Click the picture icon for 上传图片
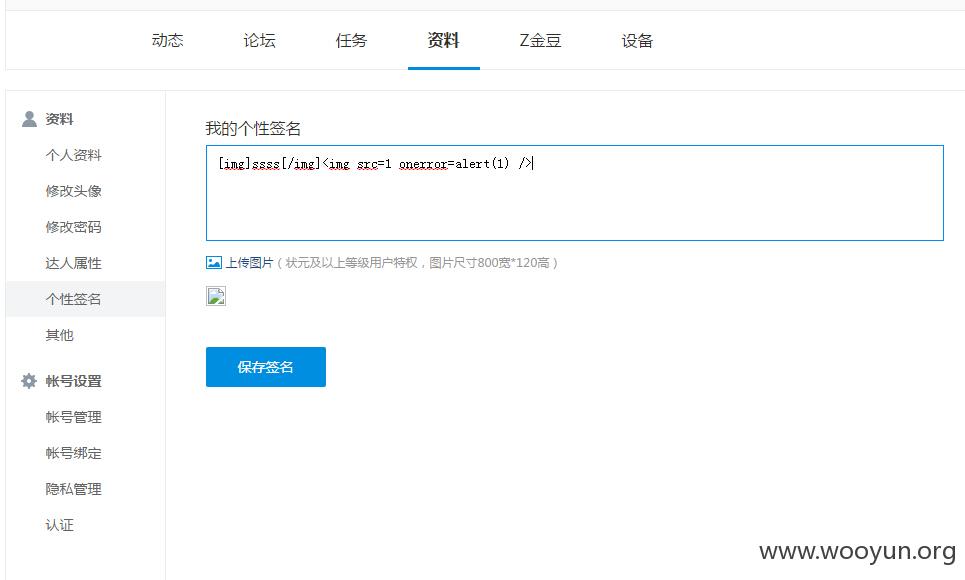This screenshot has height=580, width=965. 214,263
